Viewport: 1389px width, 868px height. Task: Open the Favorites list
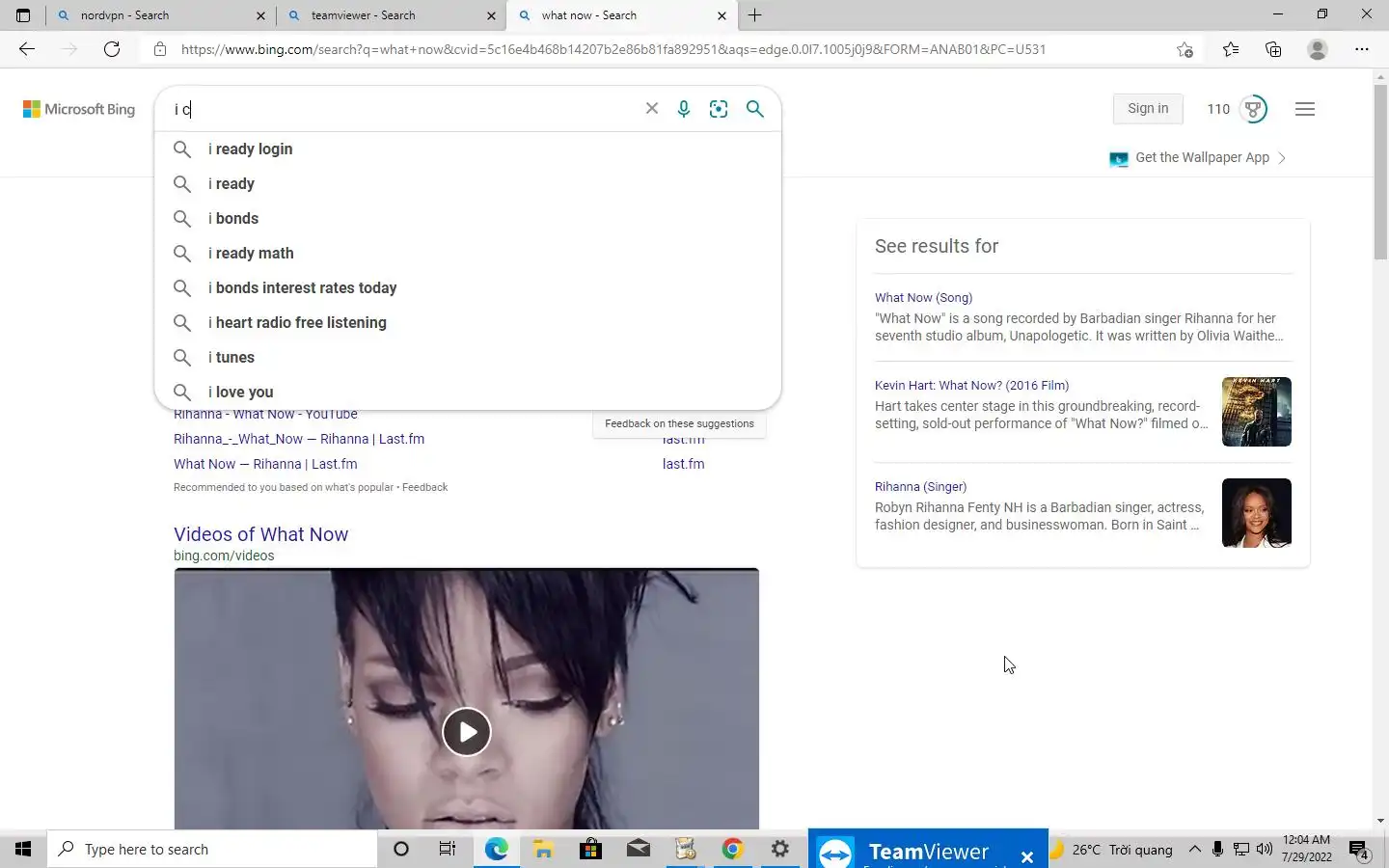click(1231, 49)
